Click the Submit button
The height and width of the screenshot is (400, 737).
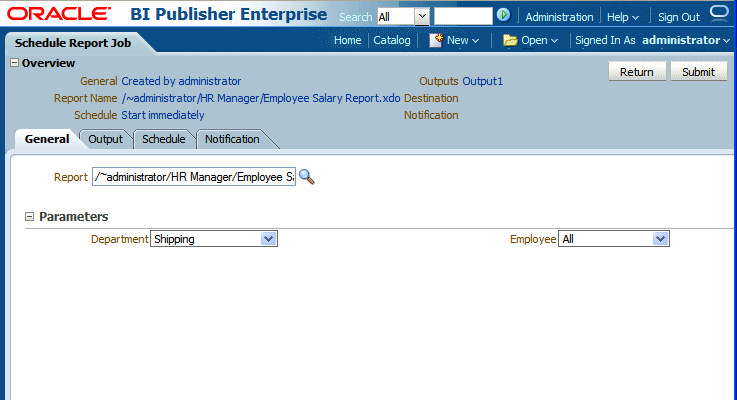698,72
